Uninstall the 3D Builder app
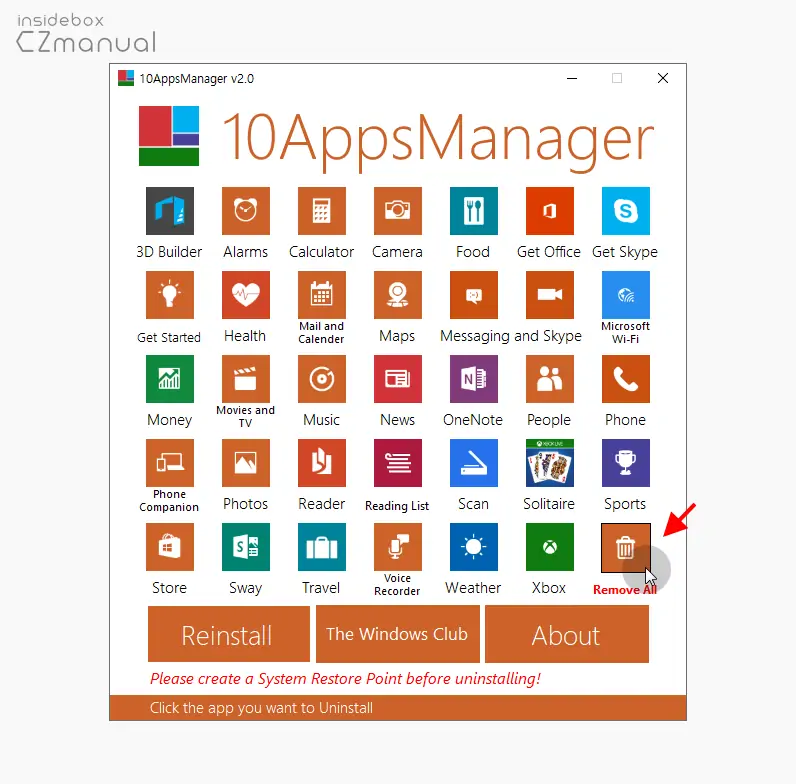Viewport: 796px width, 784px height. (170, 211)
